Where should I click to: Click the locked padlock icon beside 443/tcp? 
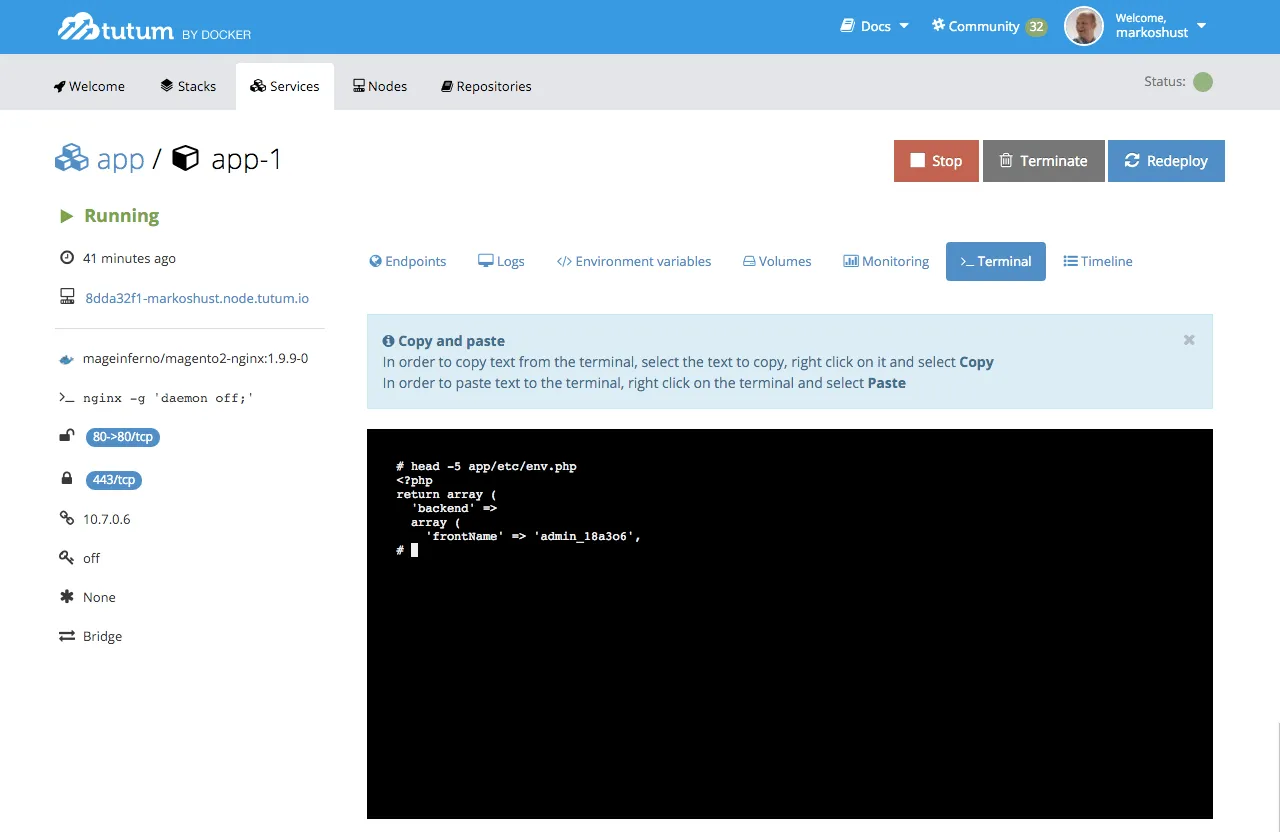(67, 479)
